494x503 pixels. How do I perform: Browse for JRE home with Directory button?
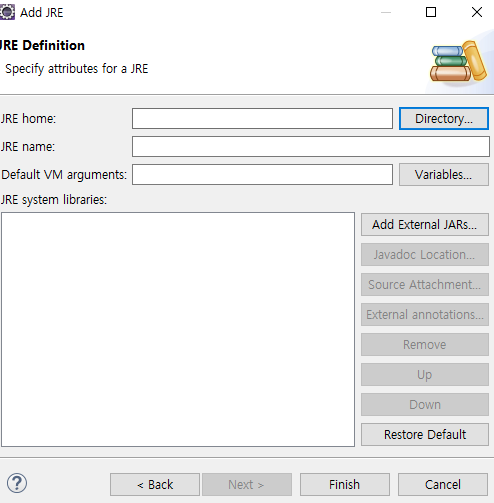pos(444,118)
